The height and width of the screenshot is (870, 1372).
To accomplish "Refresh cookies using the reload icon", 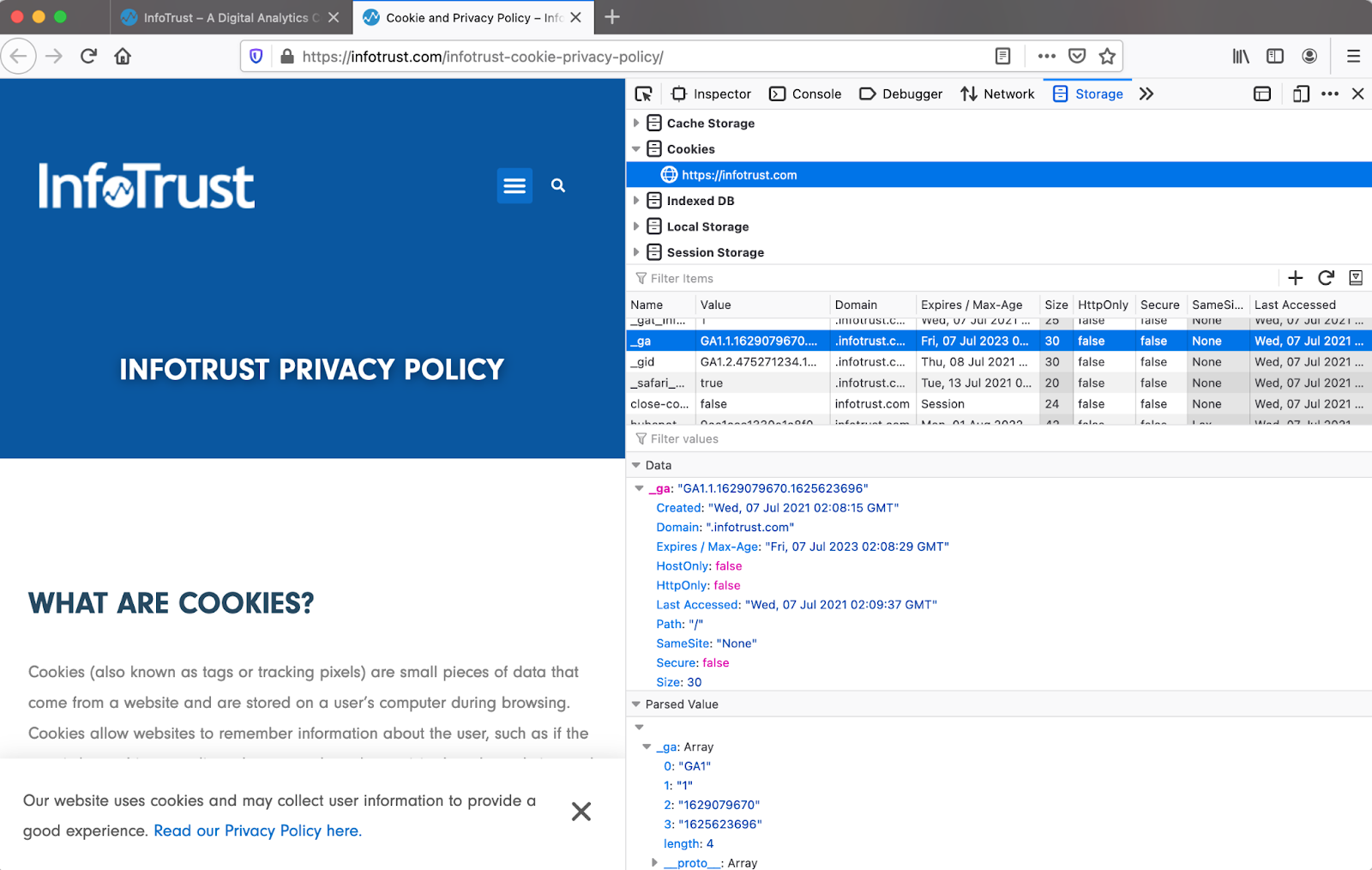I will click(x=1326, y=277).
